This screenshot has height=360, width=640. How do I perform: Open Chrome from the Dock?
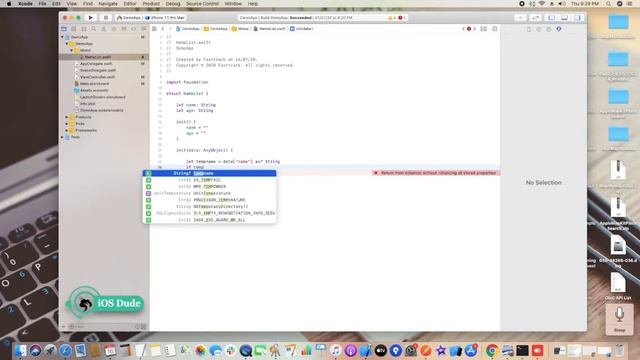coord(492,350)
